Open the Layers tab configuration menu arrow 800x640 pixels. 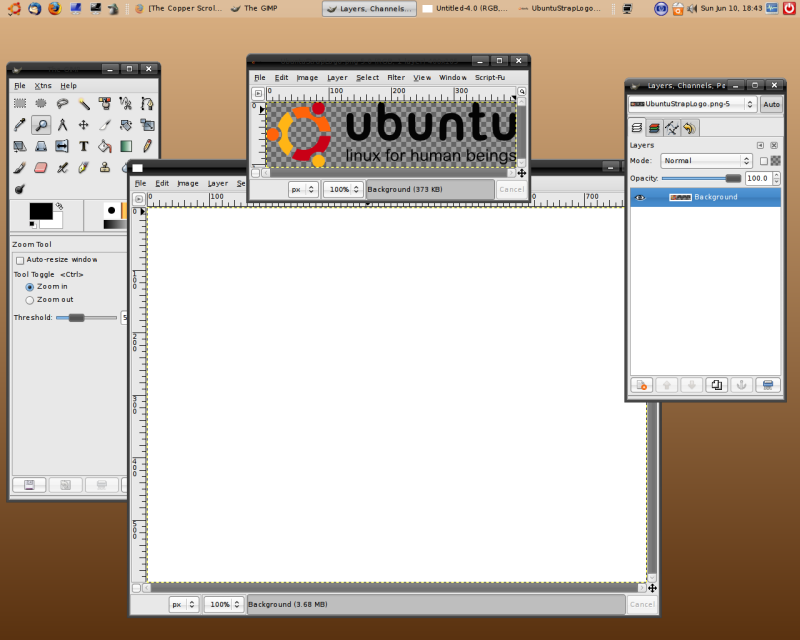tap(760, 145)
